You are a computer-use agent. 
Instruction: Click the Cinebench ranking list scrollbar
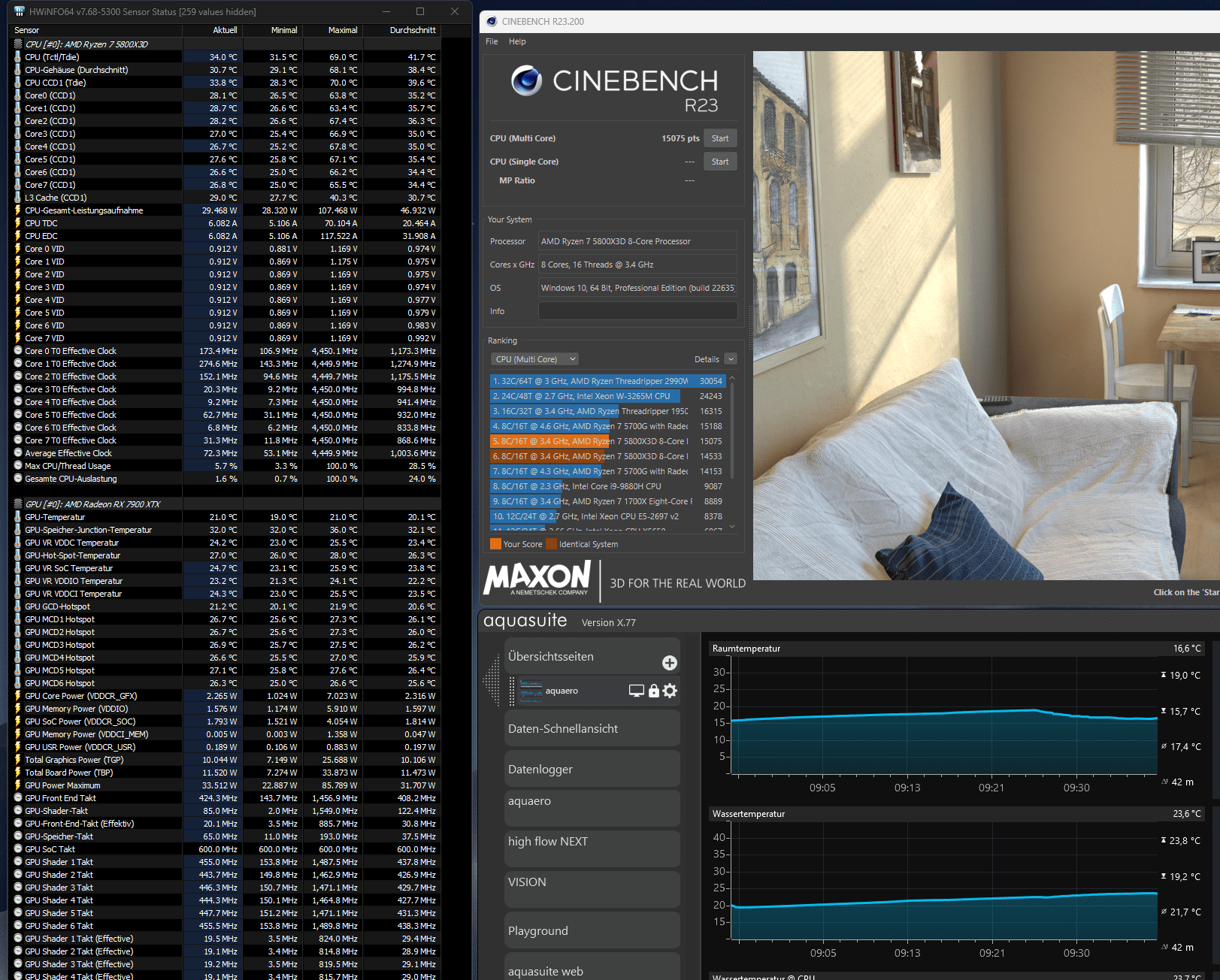[733, 432]
